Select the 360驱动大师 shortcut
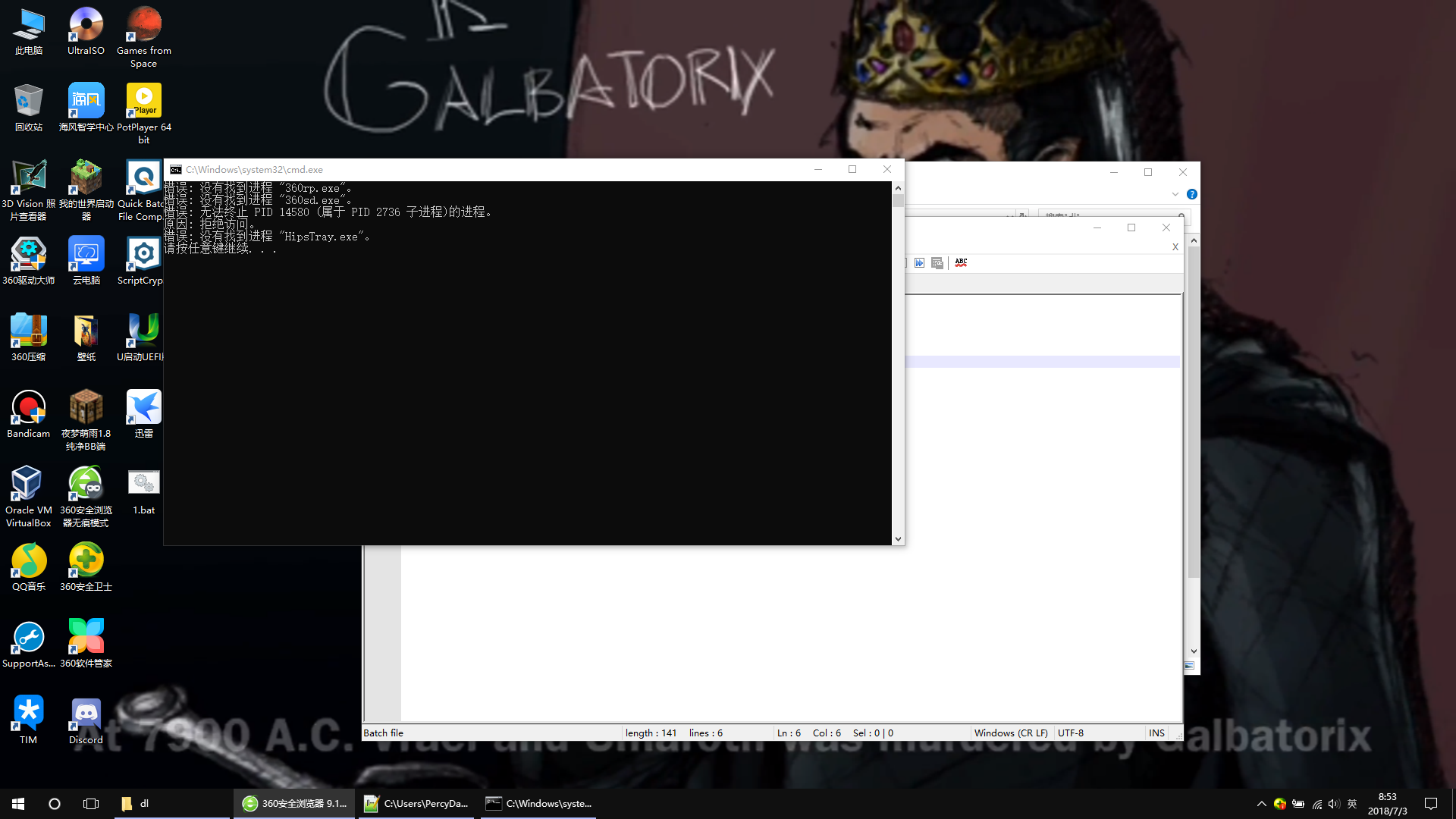 pyautogui.click(x=29, y=261)
